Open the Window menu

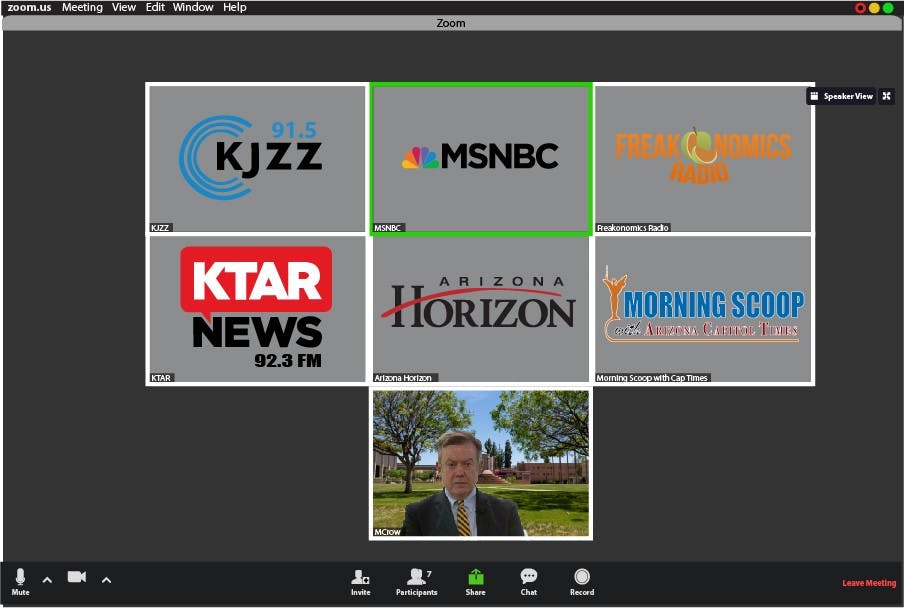[193, 7]
